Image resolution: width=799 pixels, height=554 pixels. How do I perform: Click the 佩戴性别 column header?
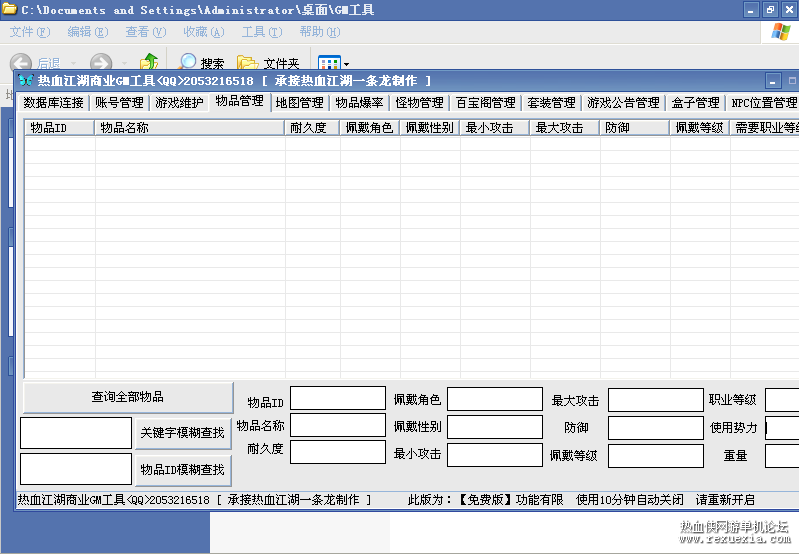[x=430, y=127]
